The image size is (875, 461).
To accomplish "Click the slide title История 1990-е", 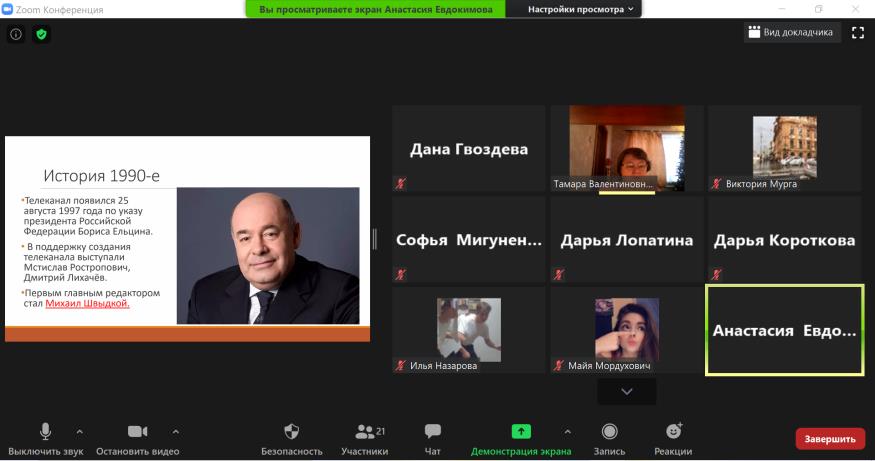I will 102,176.
